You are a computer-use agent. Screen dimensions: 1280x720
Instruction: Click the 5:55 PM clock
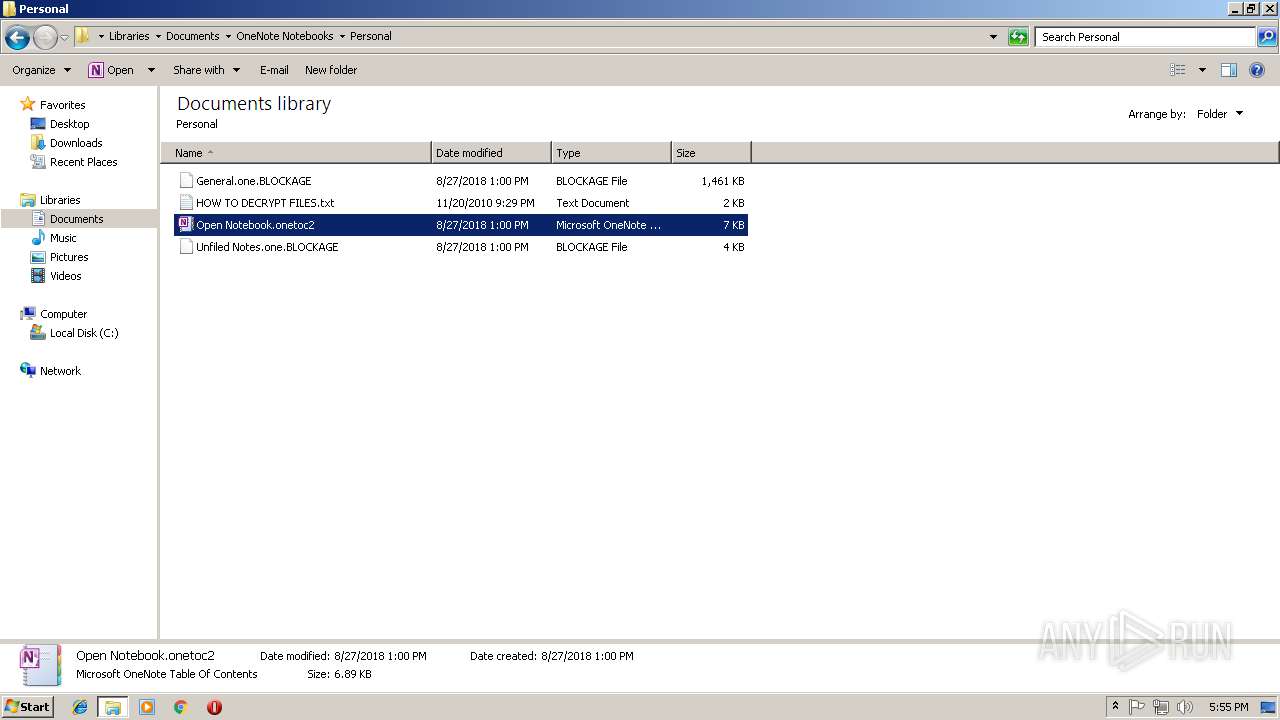coord(1228,707)
